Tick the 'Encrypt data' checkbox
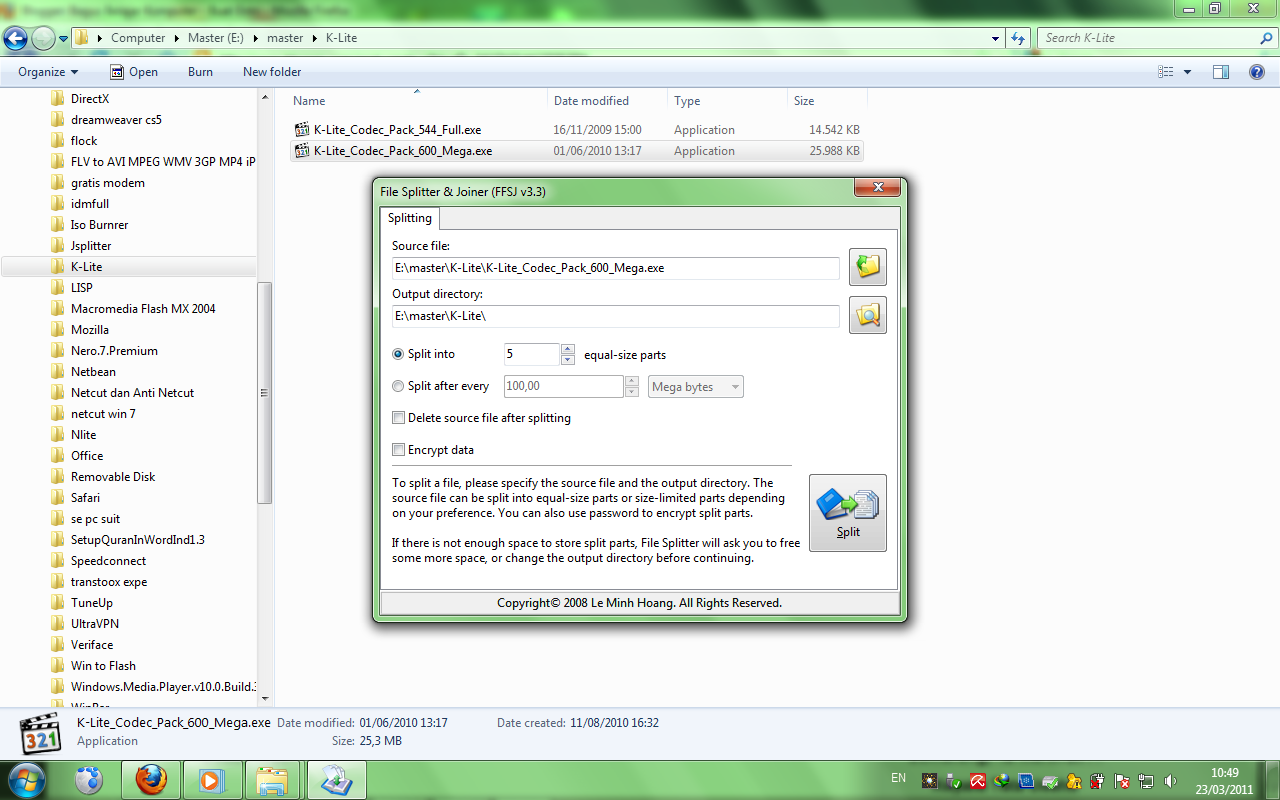This screenshot has height=800, width=1280. pyautogui.click(x=399, y=450)
